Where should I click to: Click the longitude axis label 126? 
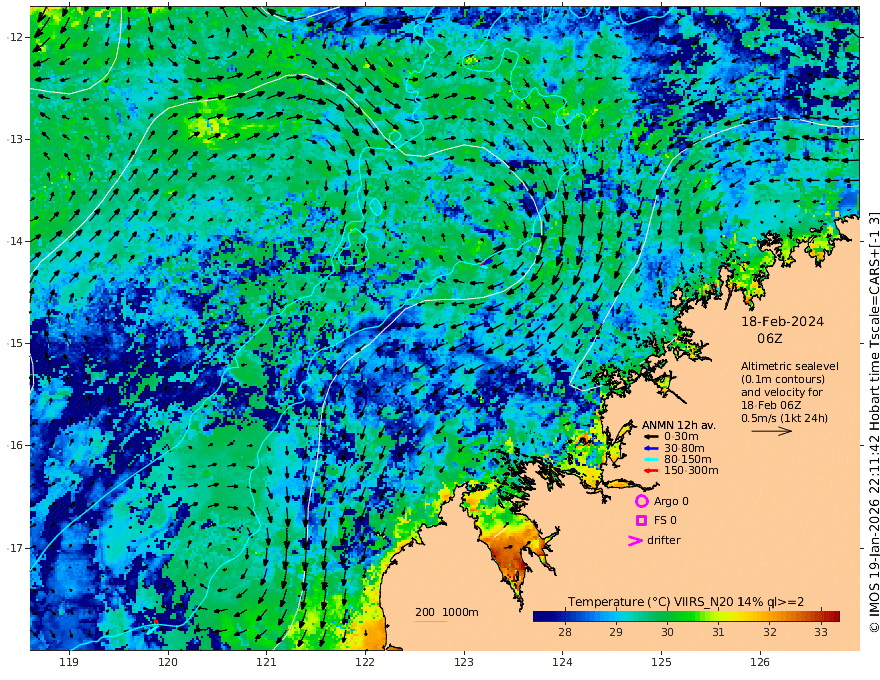(x=760, y=662)
